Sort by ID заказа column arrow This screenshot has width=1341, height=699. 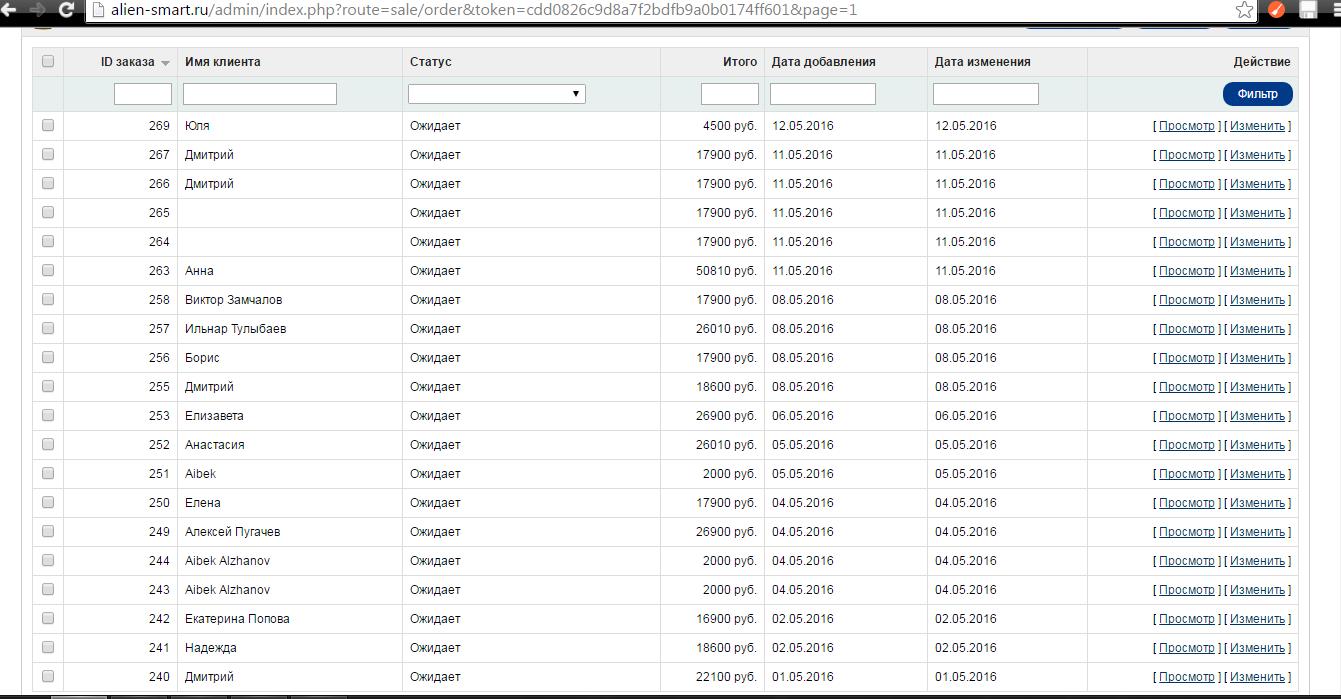(x=165, y=63)
